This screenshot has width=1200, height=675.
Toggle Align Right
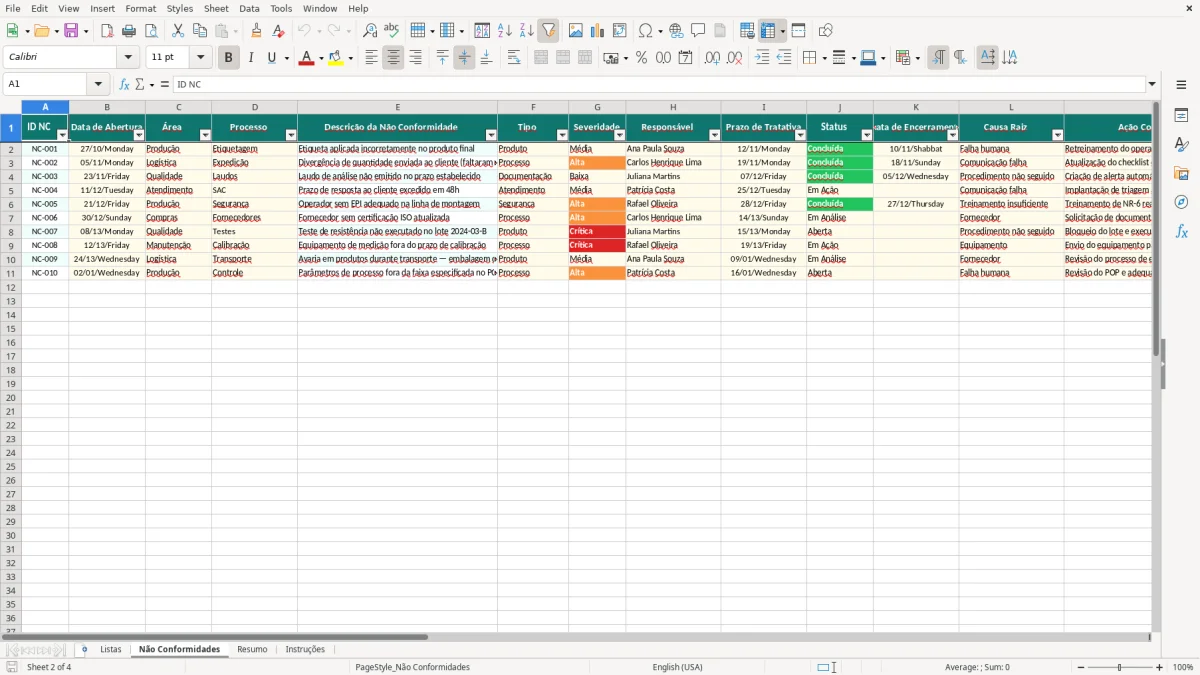(415, 58)
